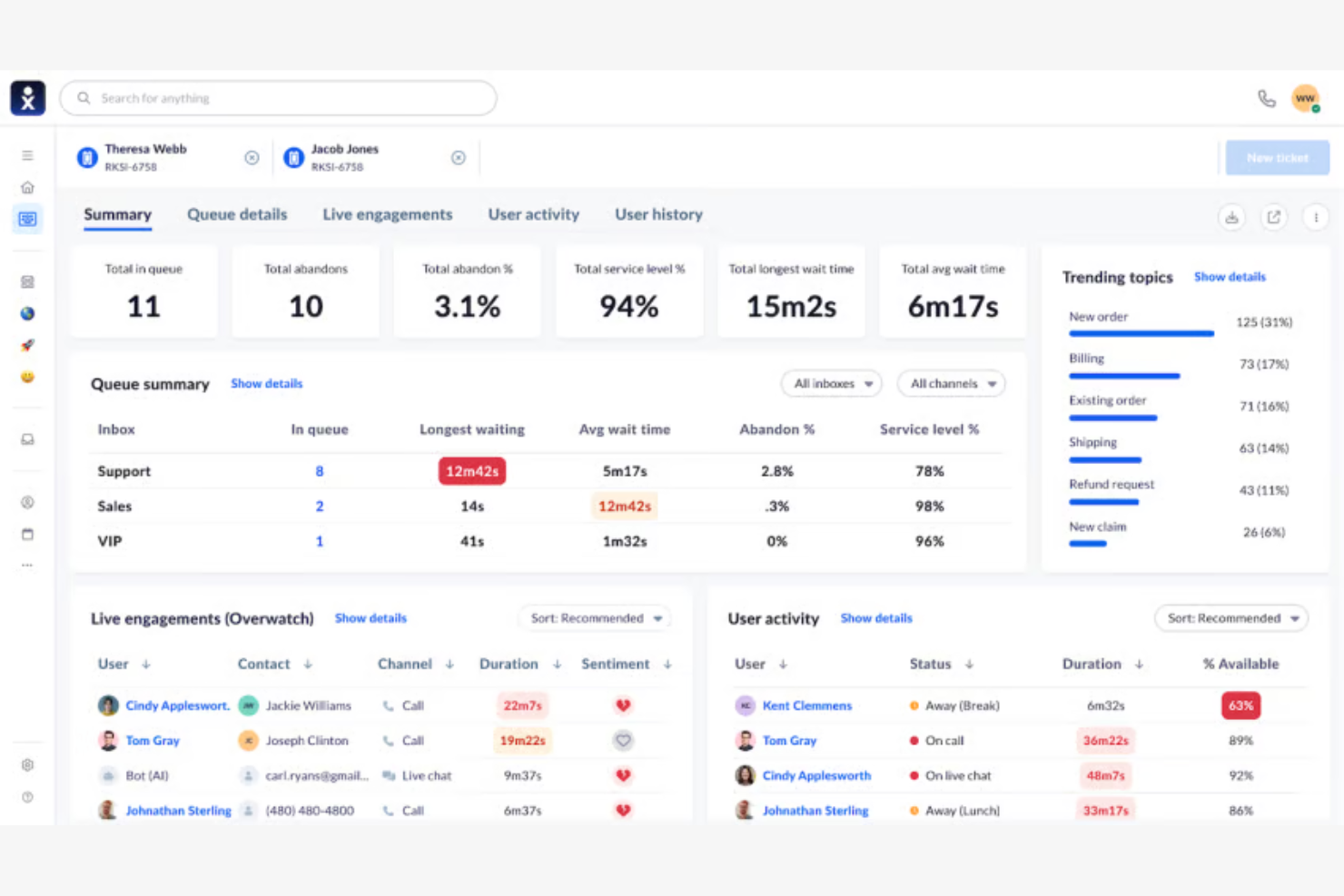The image size is (1344, 896).
Task: Open the smiley sentiment icon in the sidebar
Action: 27,377
